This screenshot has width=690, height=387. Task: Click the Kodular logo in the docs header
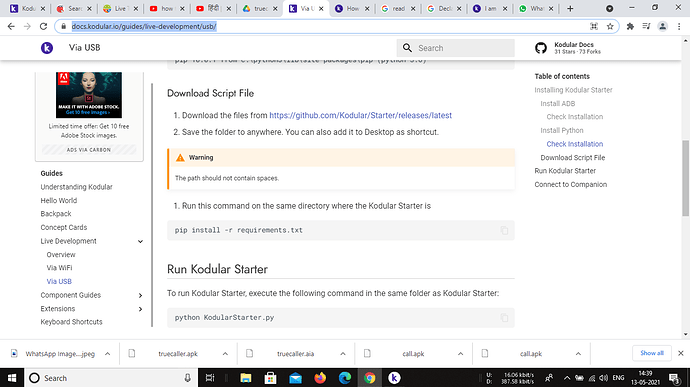point(47,48)
